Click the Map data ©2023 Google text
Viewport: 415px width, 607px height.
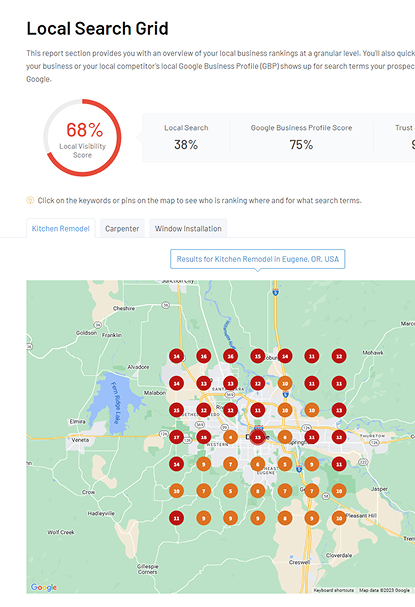(x=384, y=590)
